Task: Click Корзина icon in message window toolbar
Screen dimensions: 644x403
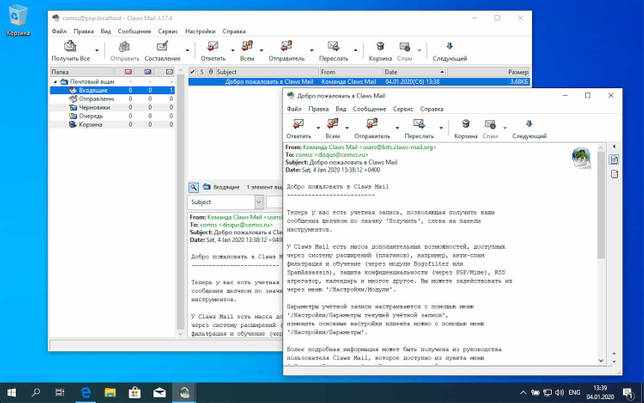Action: (x=465, y=124)
